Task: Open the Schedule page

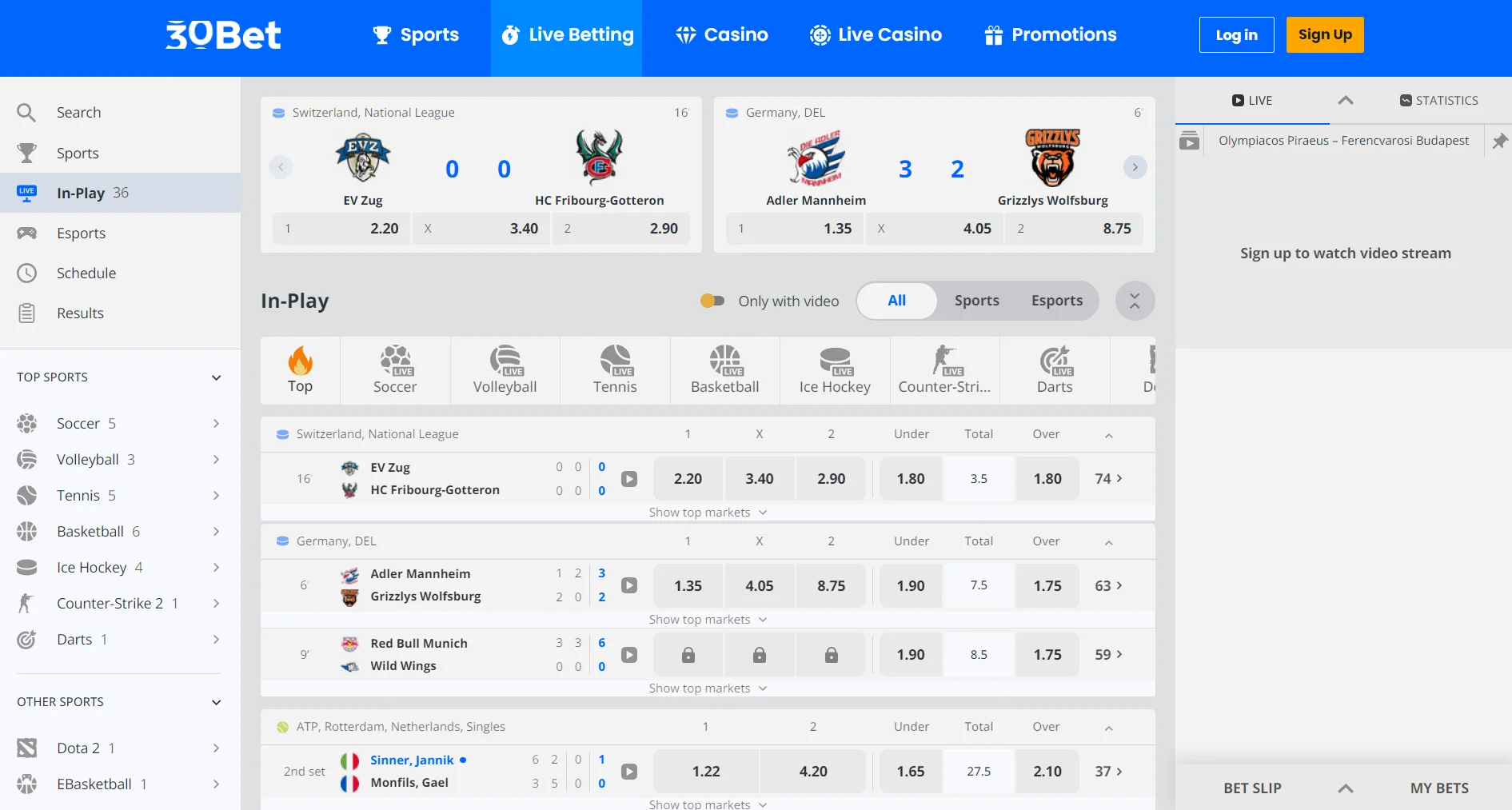Action: (120, 273)
